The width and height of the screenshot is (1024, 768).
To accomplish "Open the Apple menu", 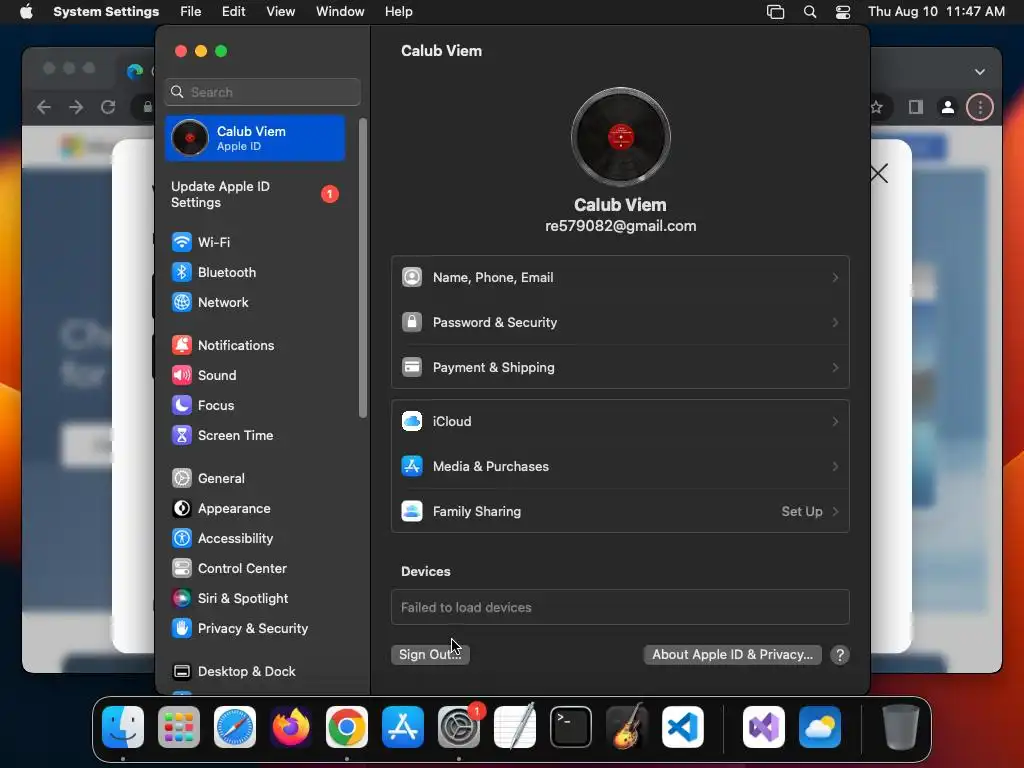I will (26, 12).
